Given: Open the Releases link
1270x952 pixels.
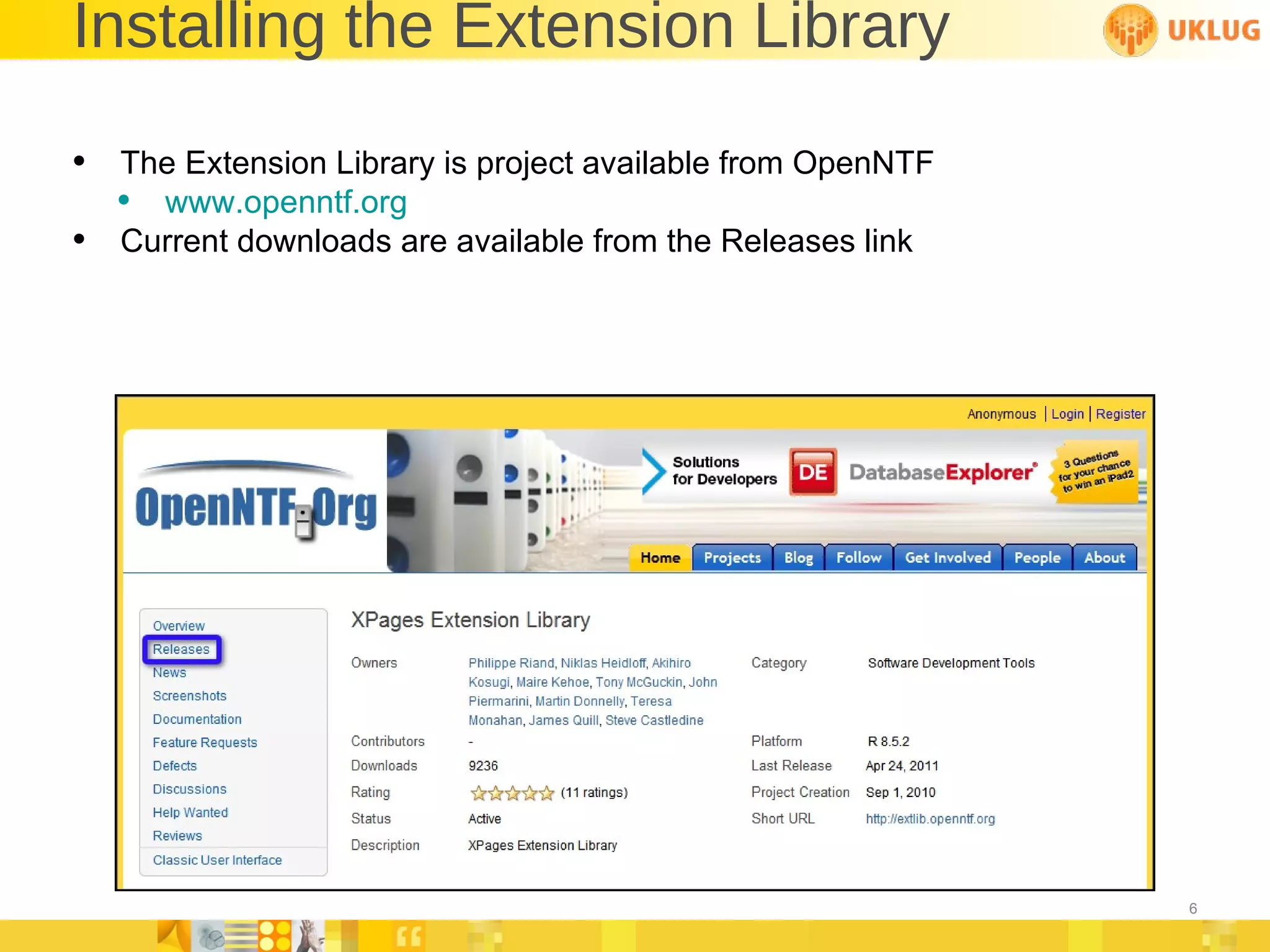Looking at the screenshot, I should (181, 650).
